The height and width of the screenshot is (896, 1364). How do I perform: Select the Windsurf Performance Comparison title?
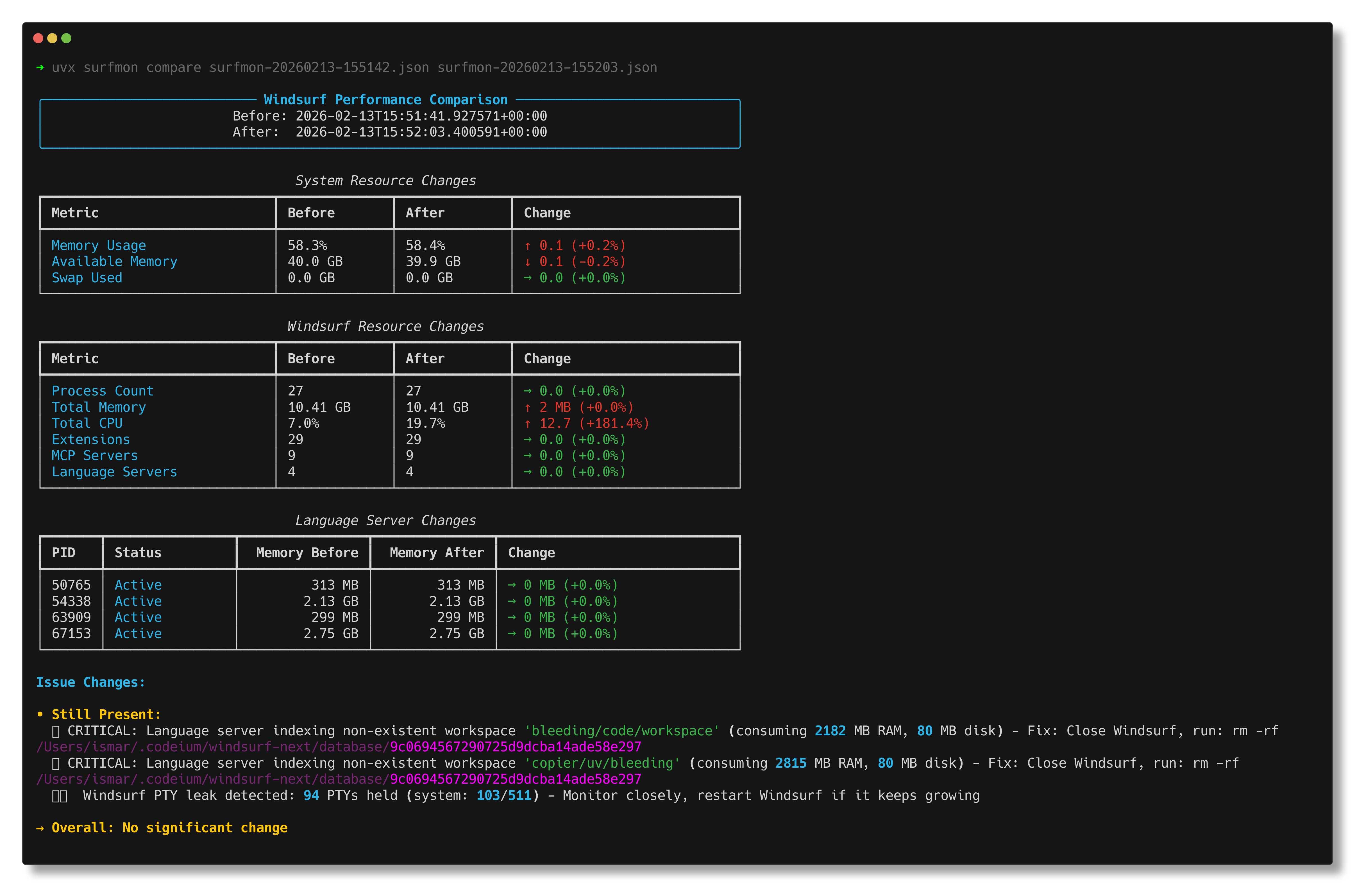(x=385, y=99)
